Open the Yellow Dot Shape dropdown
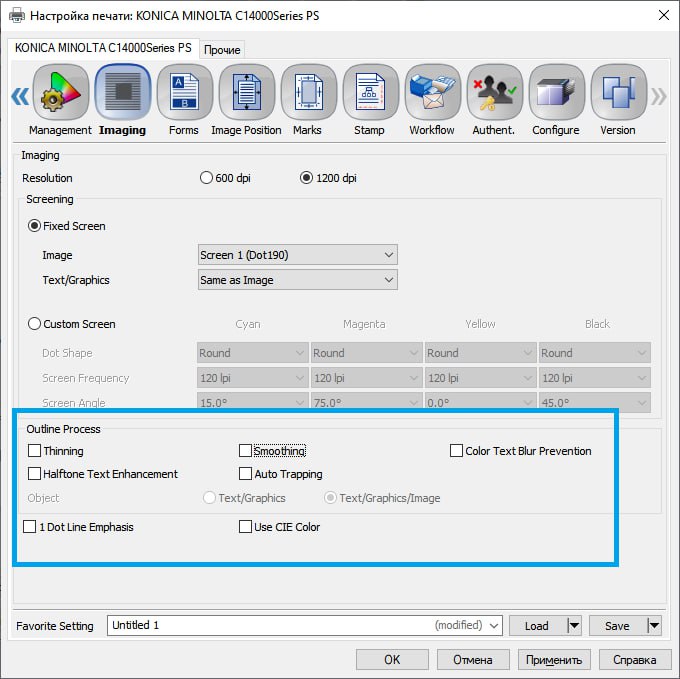680x679 pixels. 481,353
